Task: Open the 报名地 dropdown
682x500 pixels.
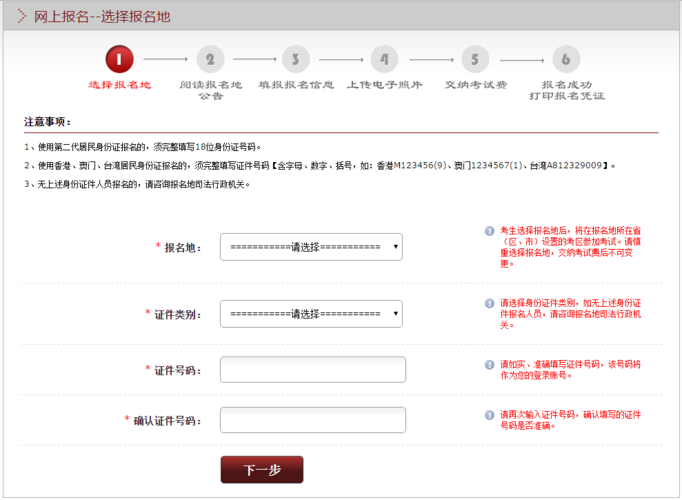Action: click(311, 247)
